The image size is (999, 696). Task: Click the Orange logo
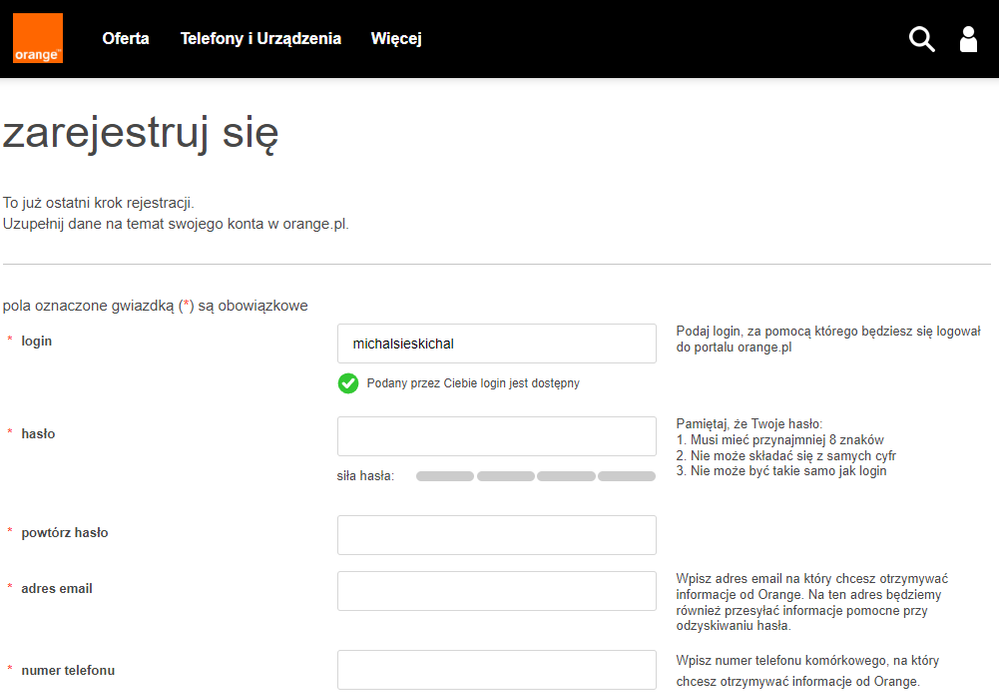pyautogui.click(x=38, y=39)
